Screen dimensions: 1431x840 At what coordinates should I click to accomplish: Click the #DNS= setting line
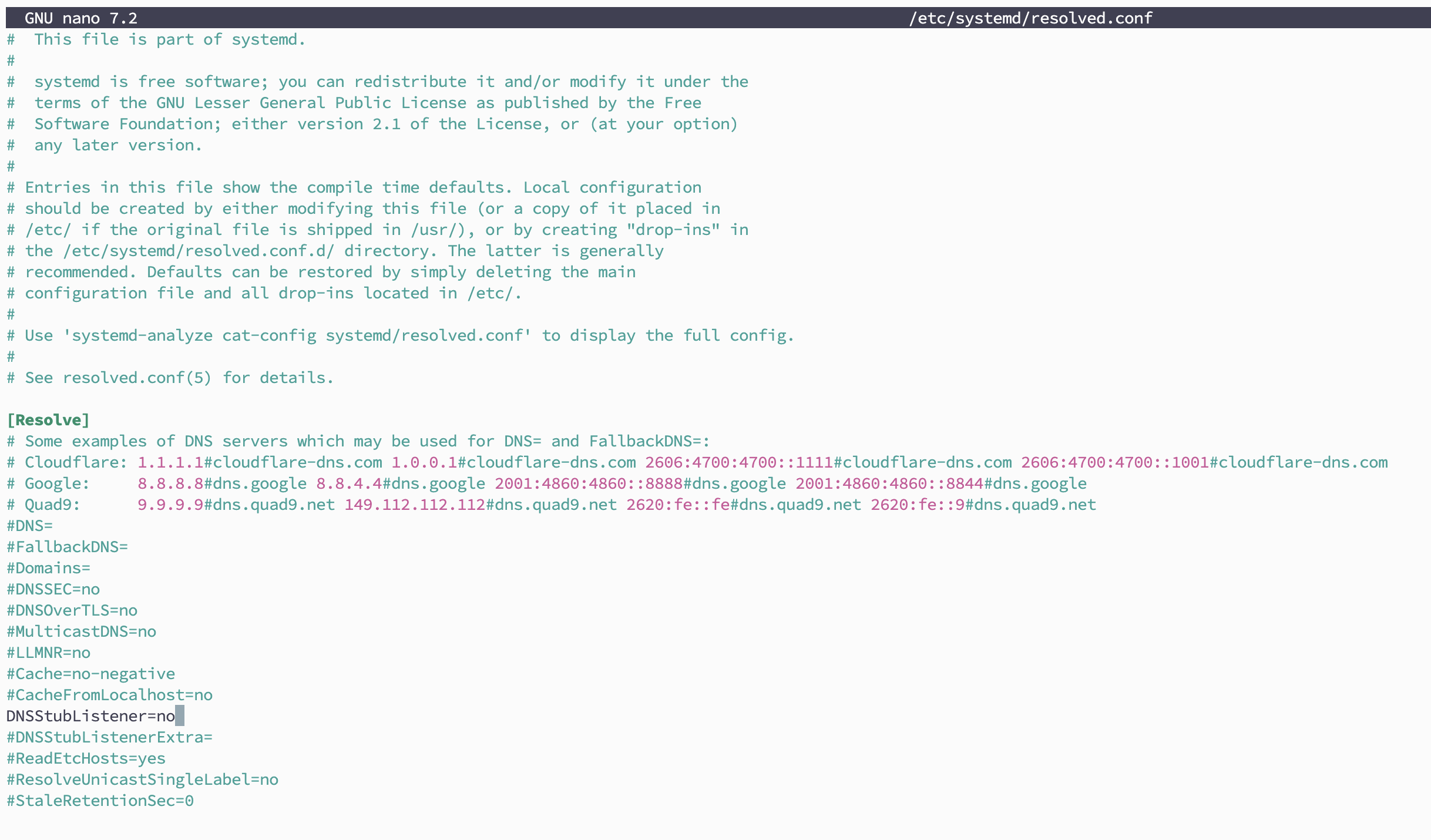29,526
